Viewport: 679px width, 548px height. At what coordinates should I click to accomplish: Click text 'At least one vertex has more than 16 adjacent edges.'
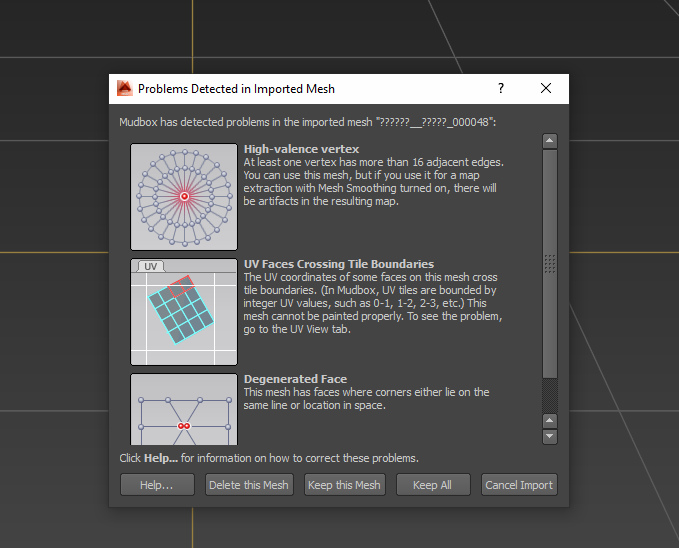373,162
